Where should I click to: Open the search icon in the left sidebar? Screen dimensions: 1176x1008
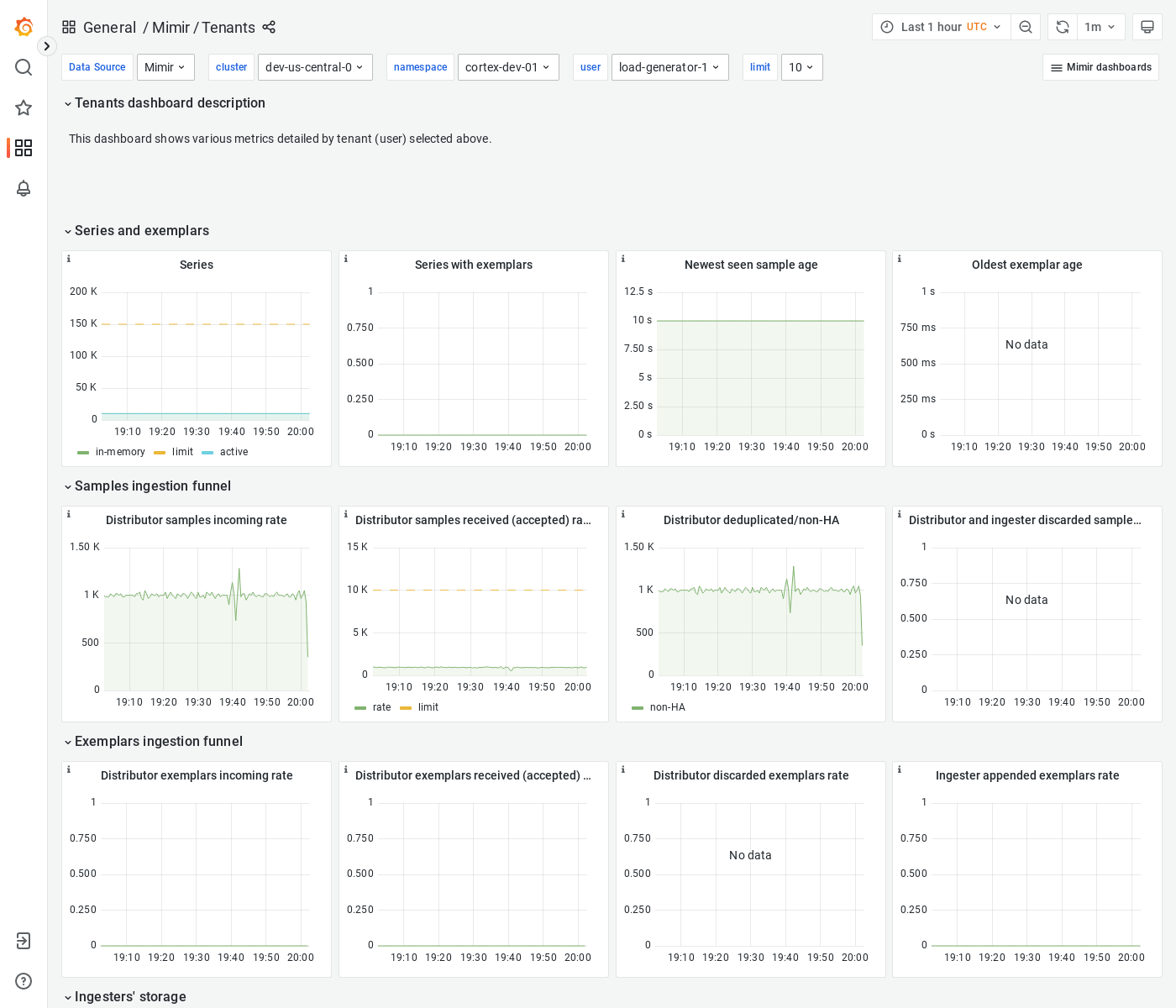(24, 67)
